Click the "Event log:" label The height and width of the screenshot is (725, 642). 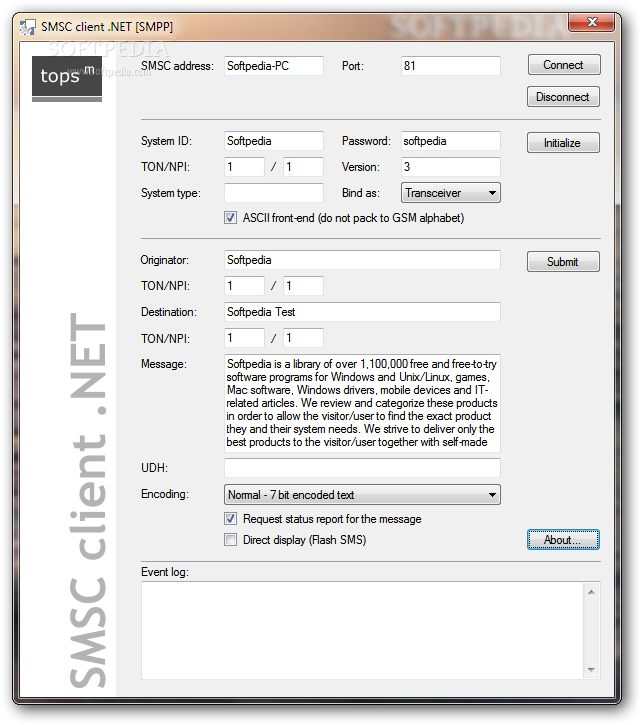tap(165, 572)
